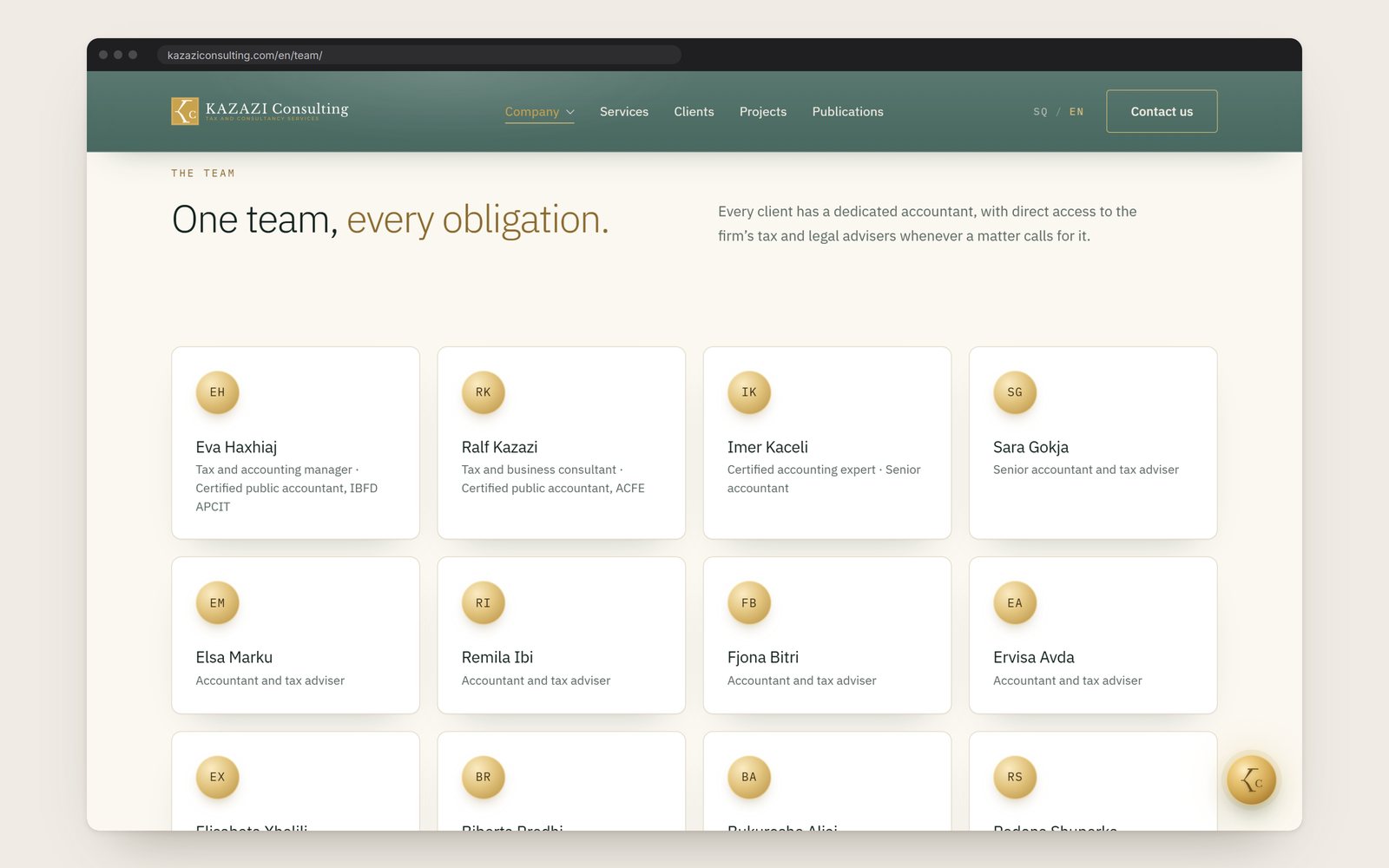Viewport: 1389px width, 868px height.
Task: Click 'THE TEAM' section label
Action: (x=203, y=174)
